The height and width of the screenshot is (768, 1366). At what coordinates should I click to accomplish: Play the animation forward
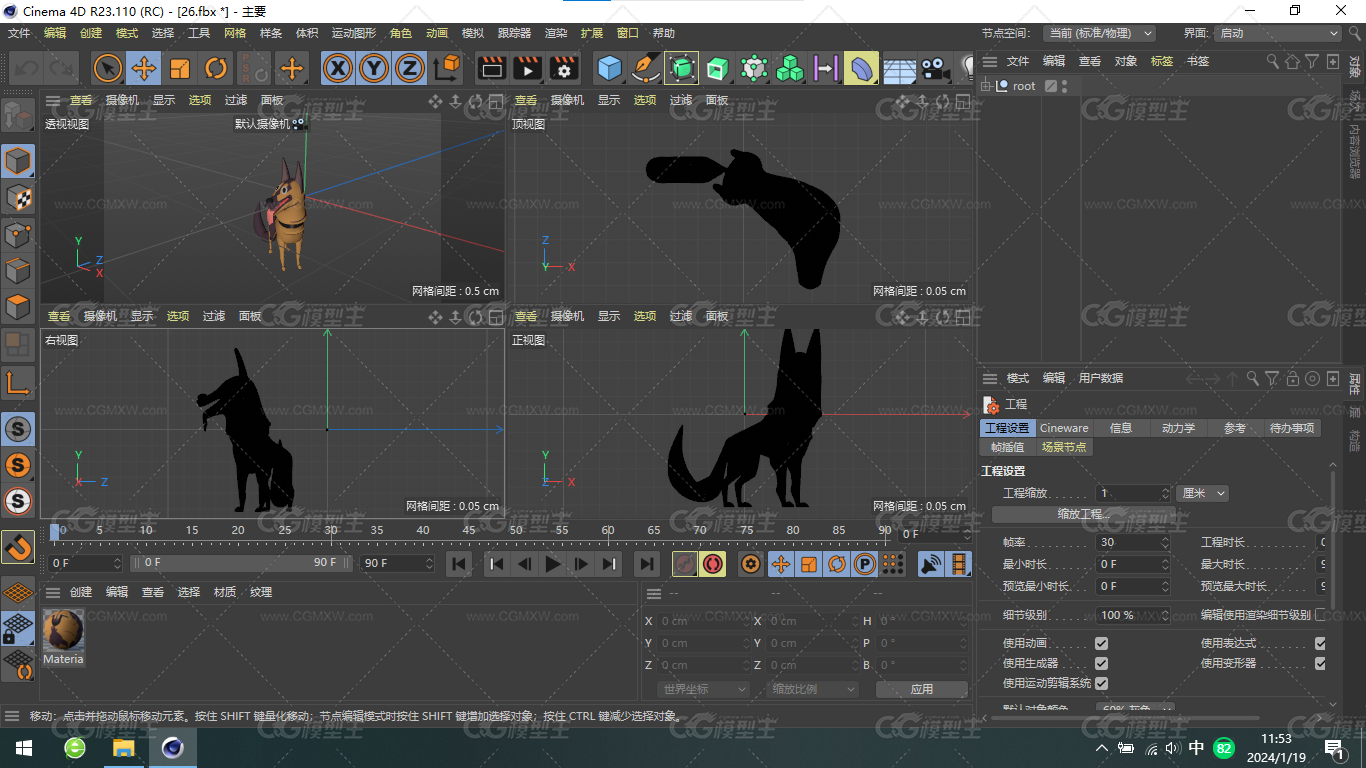click(552, 564)
